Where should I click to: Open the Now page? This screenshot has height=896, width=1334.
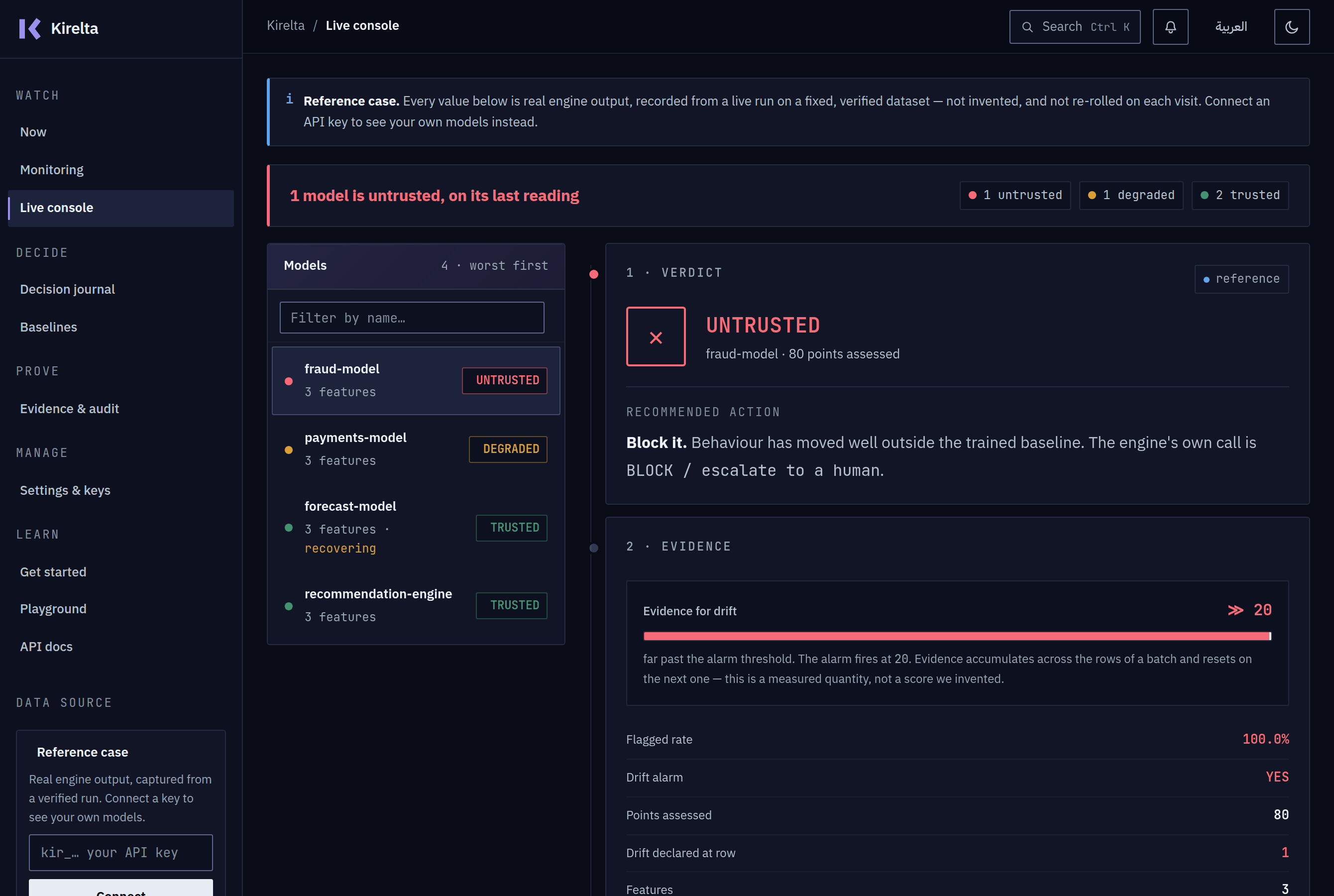pos(120,132)
